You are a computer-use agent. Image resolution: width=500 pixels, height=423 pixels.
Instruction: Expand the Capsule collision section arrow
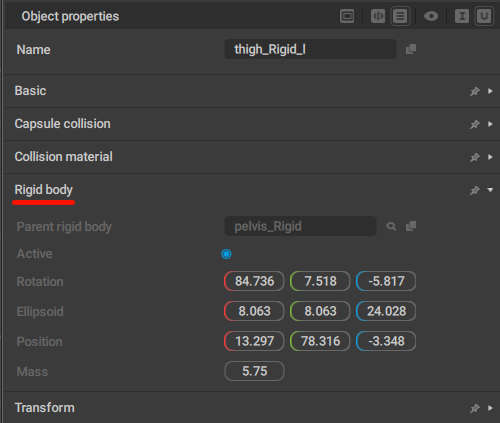(490, 124)
